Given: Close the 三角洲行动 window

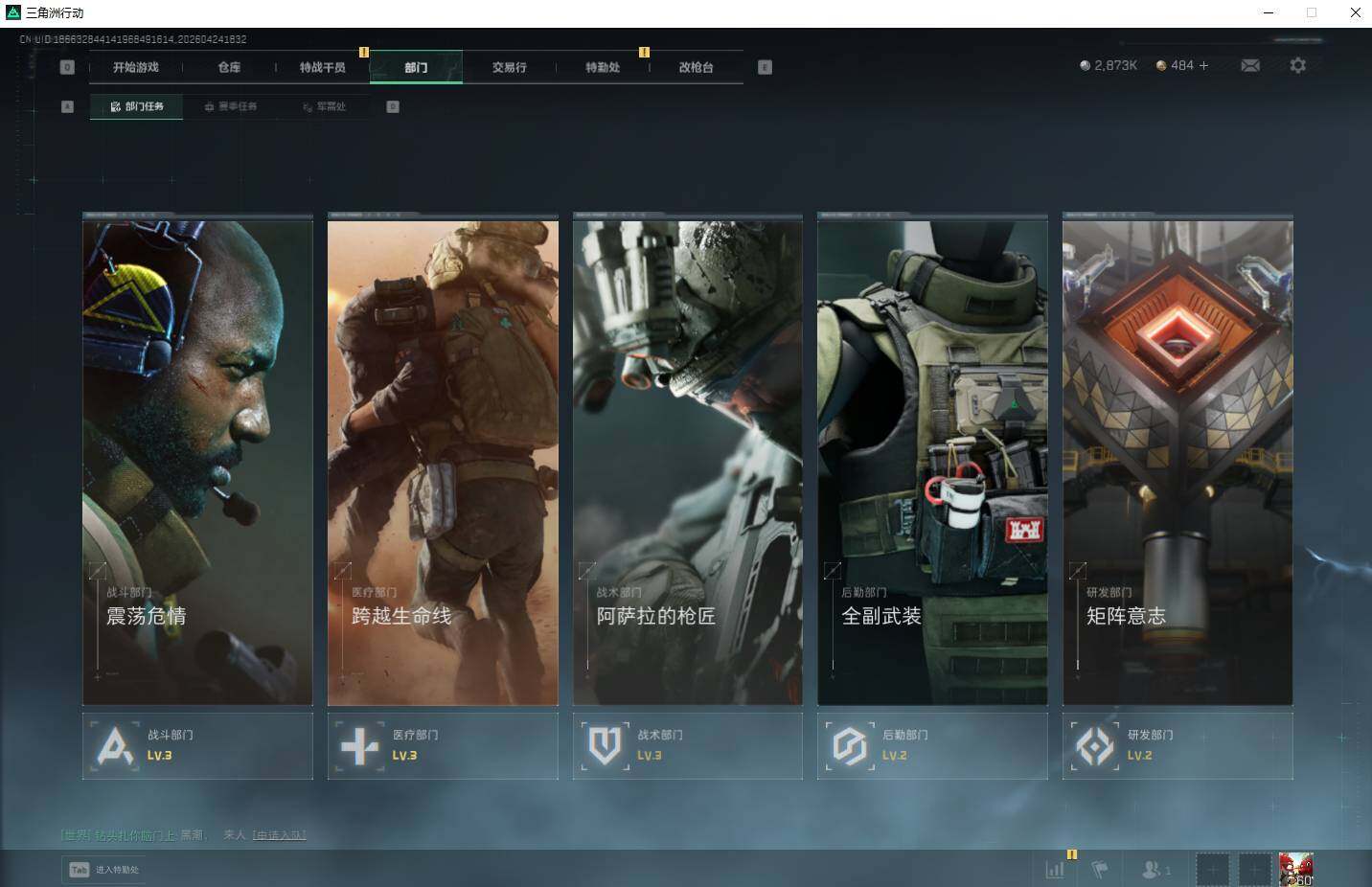Looking at the screenshot, I should click(1355, 12).
